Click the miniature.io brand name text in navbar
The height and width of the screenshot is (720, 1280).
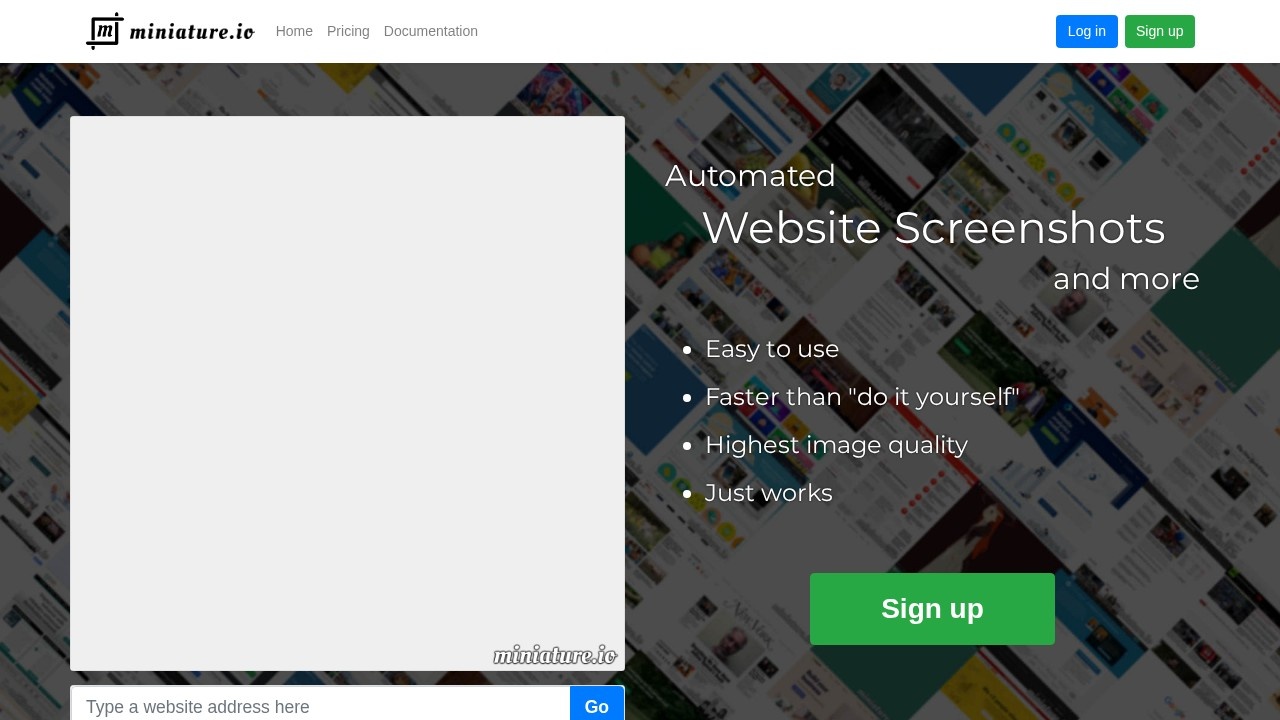point(191,32)
